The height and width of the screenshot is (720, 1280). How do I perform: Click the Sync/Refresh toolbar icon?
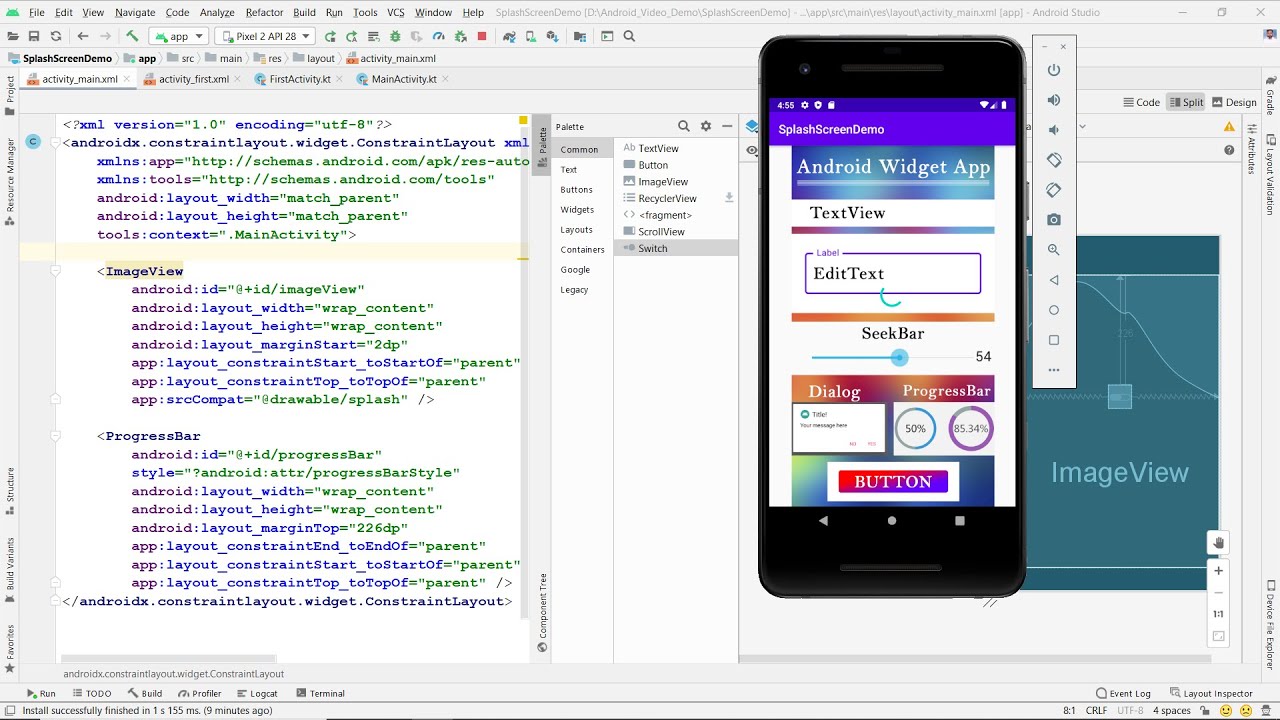tap(56, 36)
